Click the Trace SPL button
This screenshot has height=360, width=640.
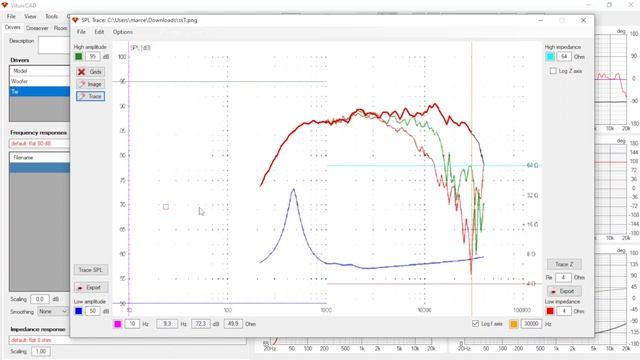pos(91,270)
